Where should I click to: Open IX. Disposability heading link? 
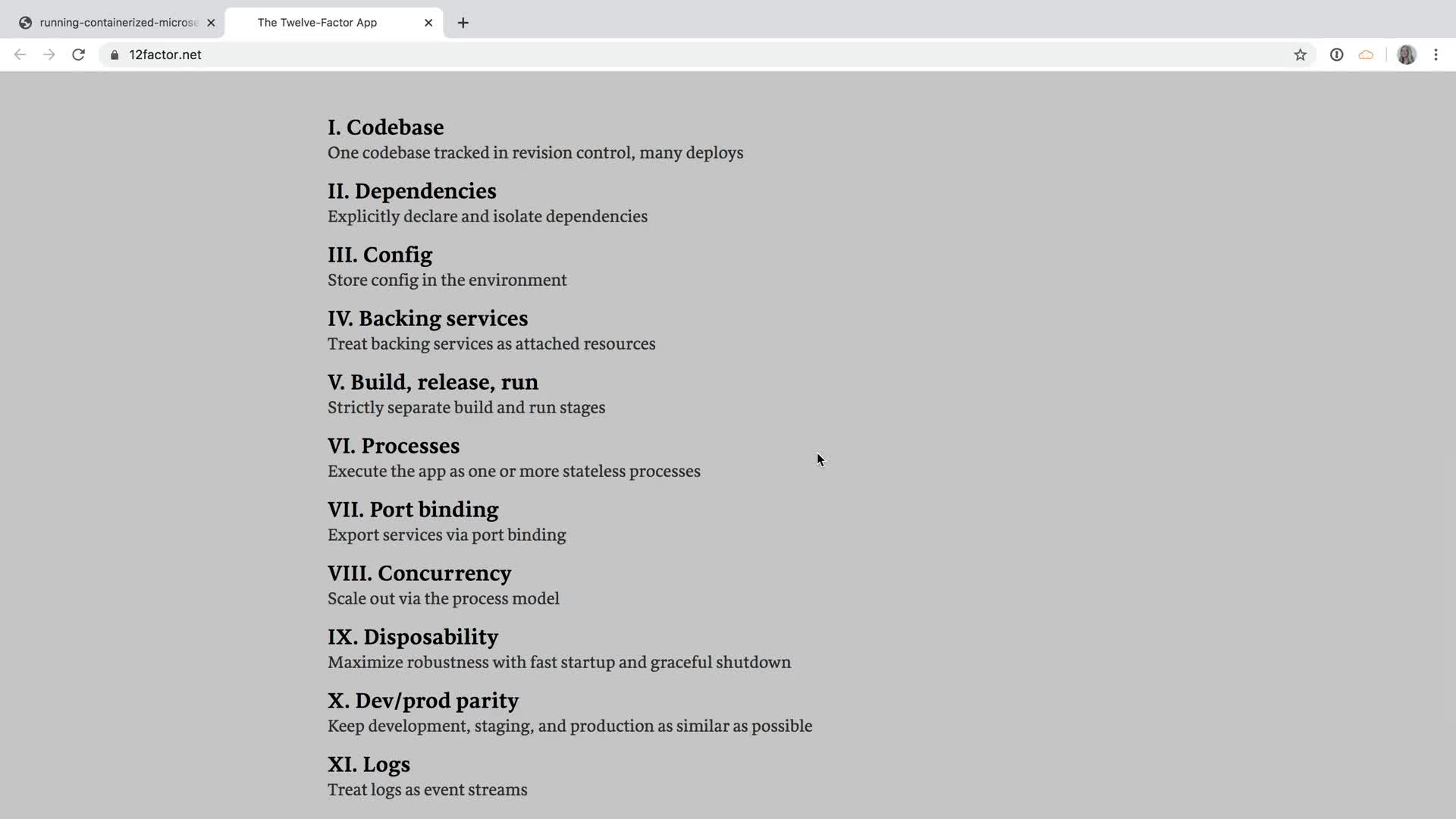pyautogui.click(x=413, y=637)
